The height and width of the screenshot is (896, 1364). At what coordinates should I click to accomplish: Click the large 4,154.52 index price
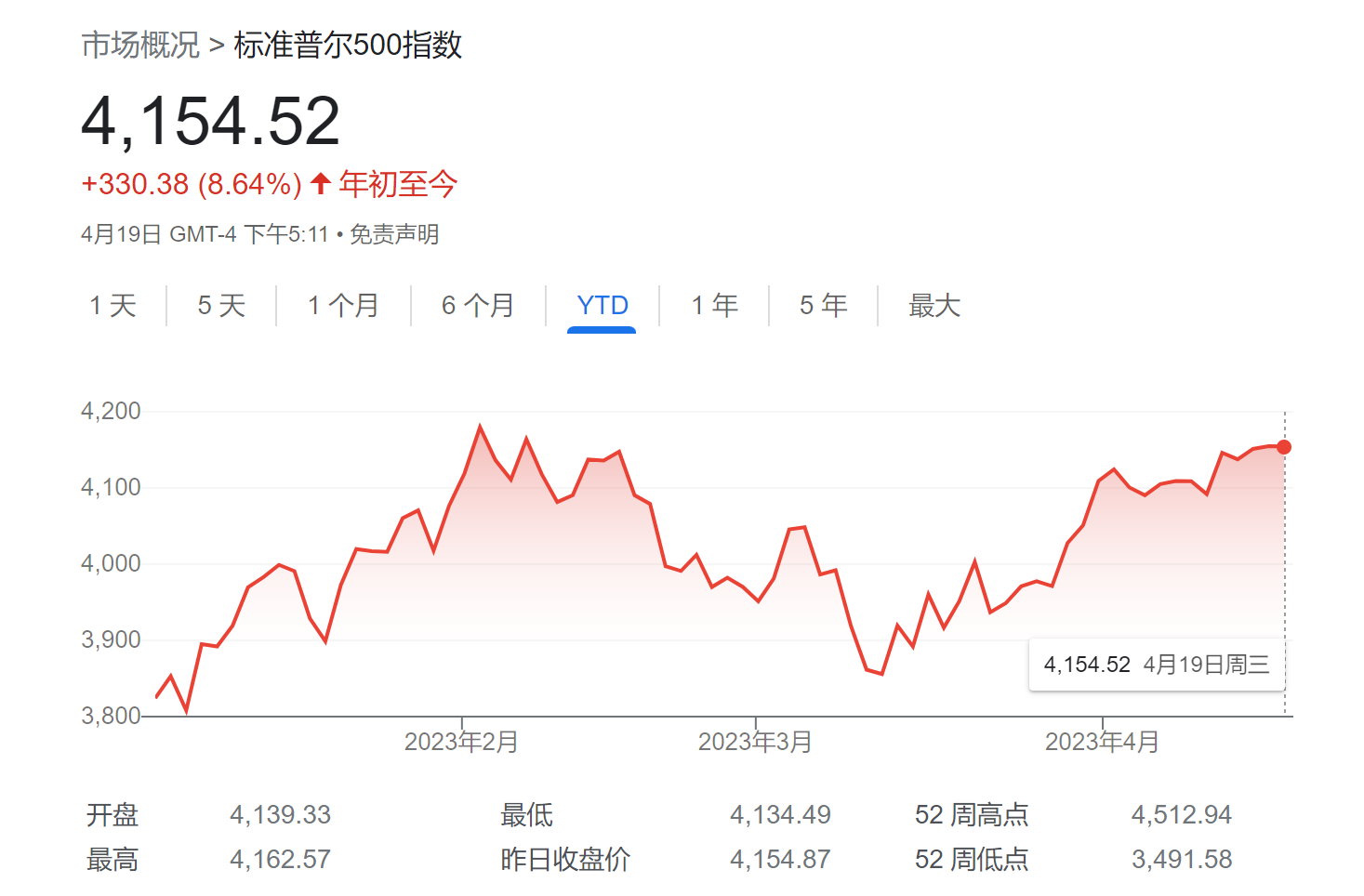(211, 122)
